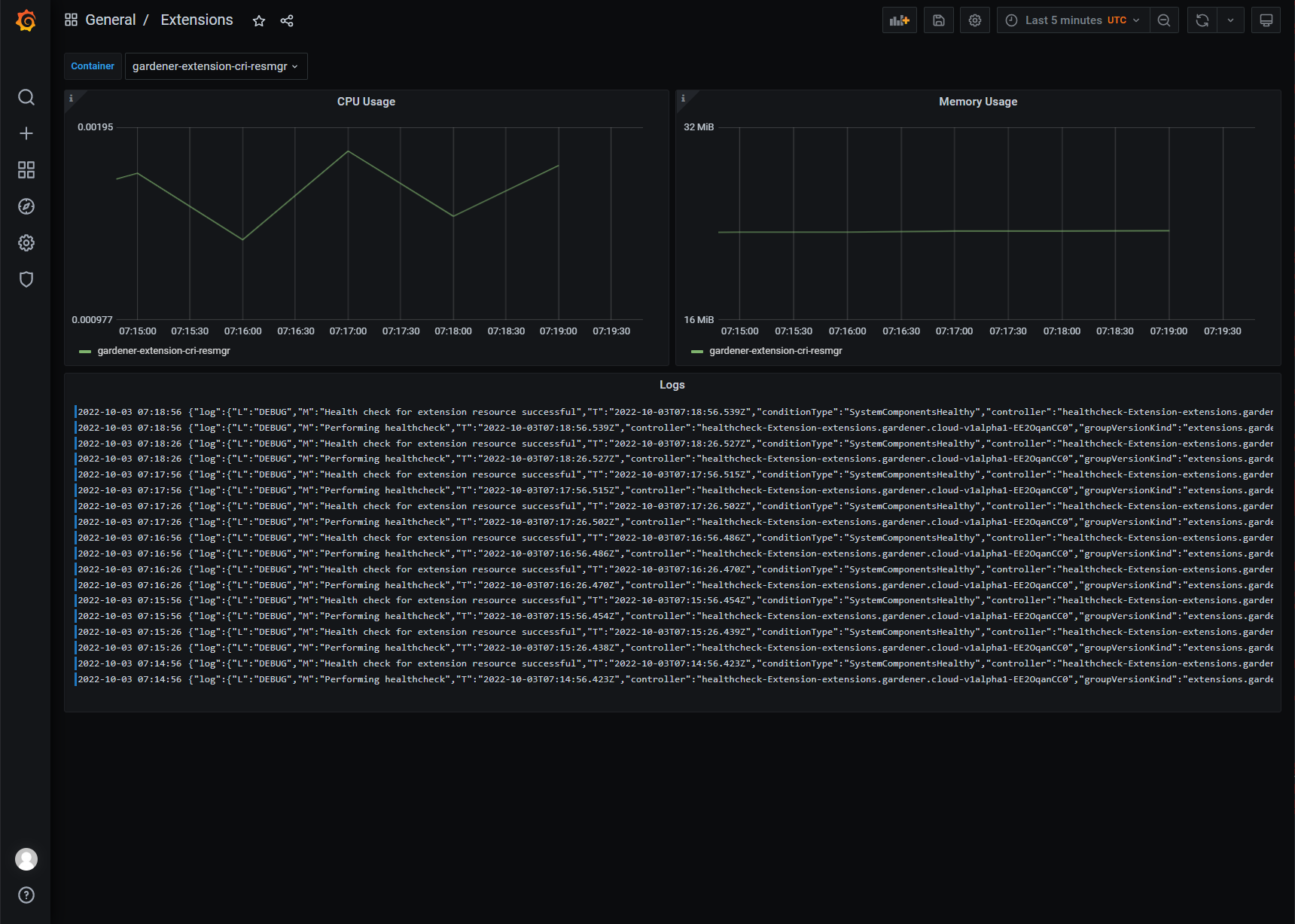This screenshot has height=924, width=1295.
Task: Open the Configuration gear in sidebar
Action: click(26, 242)
